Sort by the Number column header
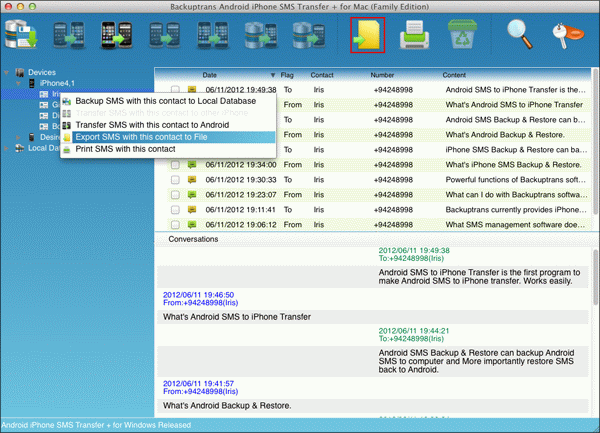The width and height of the screenshot is (600, 433). 382,75
